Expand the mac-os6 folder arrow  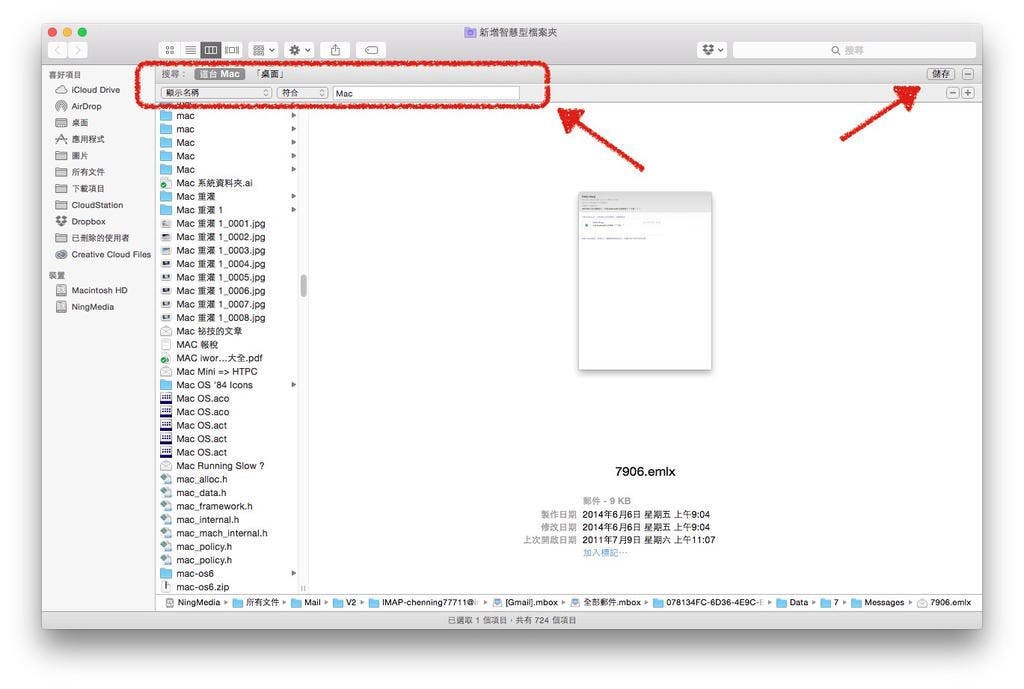coord(294,573)
